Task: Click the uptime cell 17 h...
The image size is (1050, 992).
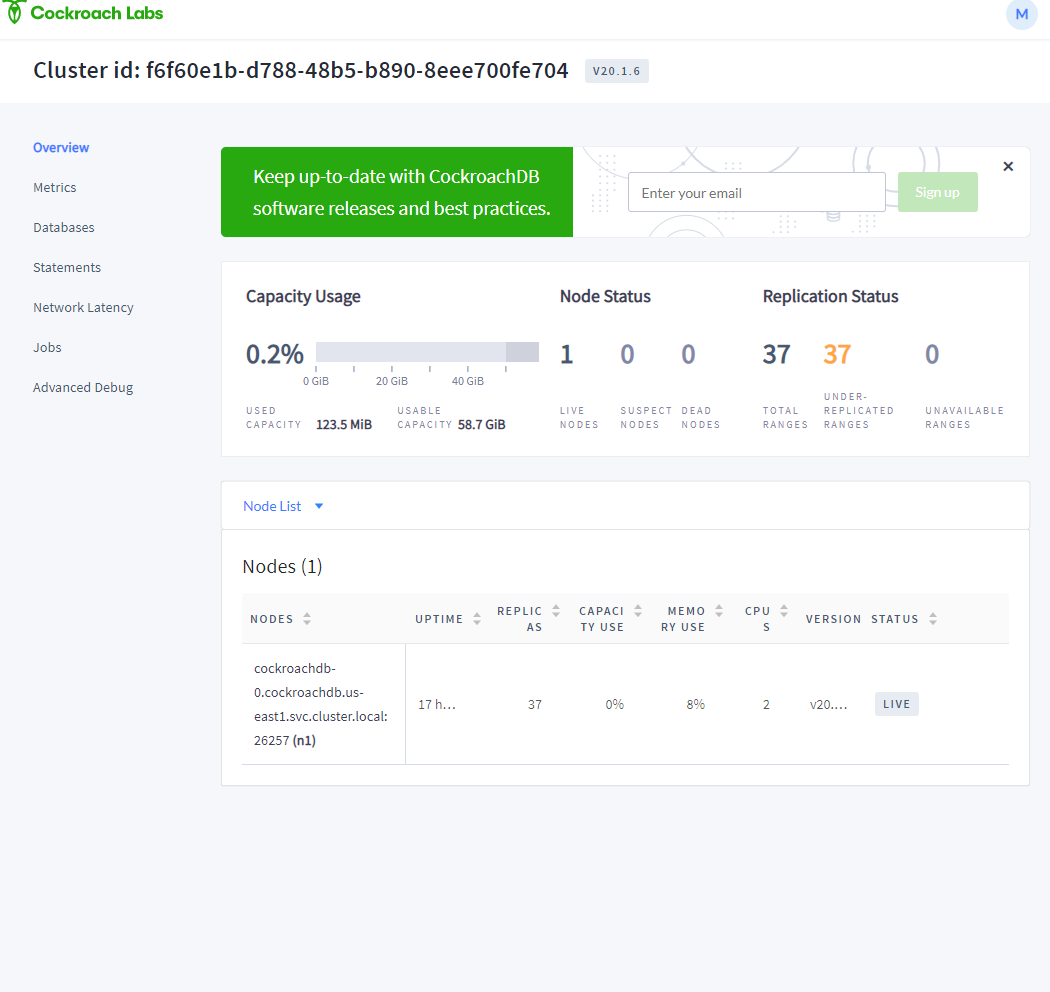Action: (x=437, y=705)
